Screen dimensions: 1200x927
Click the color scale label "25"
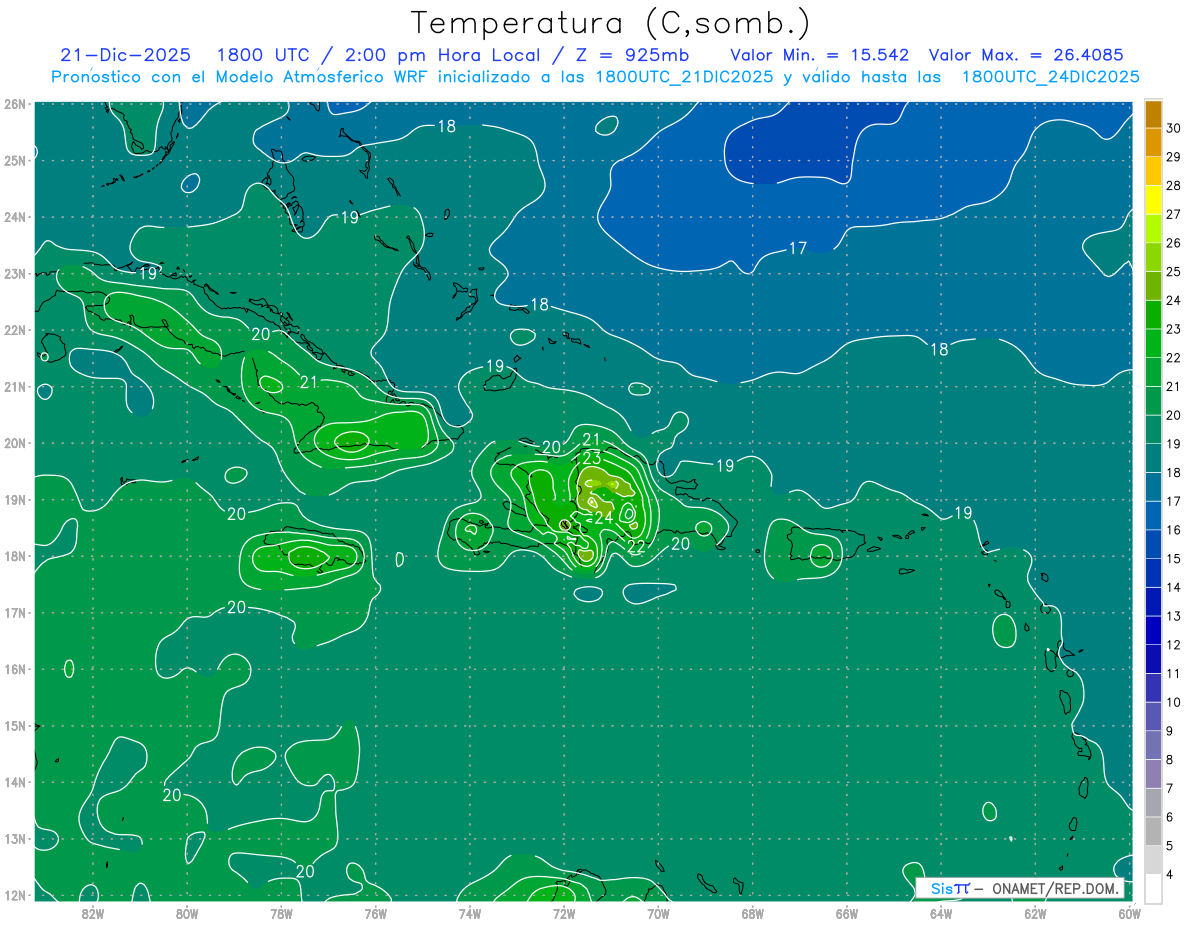click(x=1174, y=272)
